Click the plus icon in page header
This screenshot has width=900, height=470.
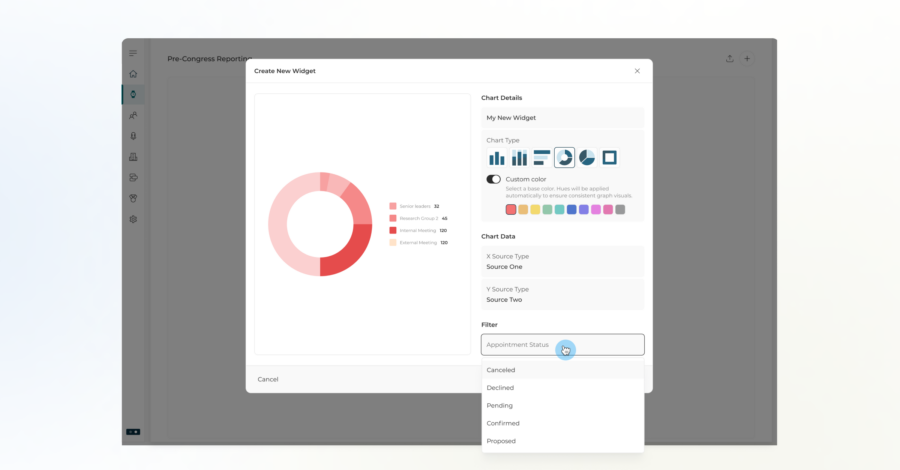(x=747, y=59)
